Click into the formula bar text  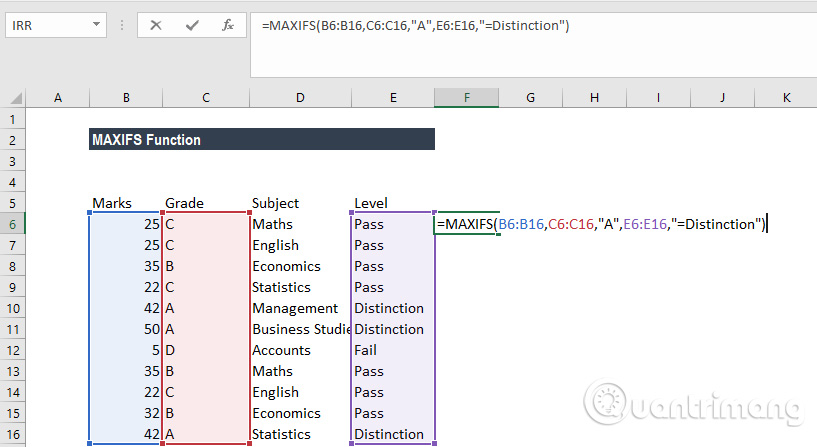pos(415,26)
